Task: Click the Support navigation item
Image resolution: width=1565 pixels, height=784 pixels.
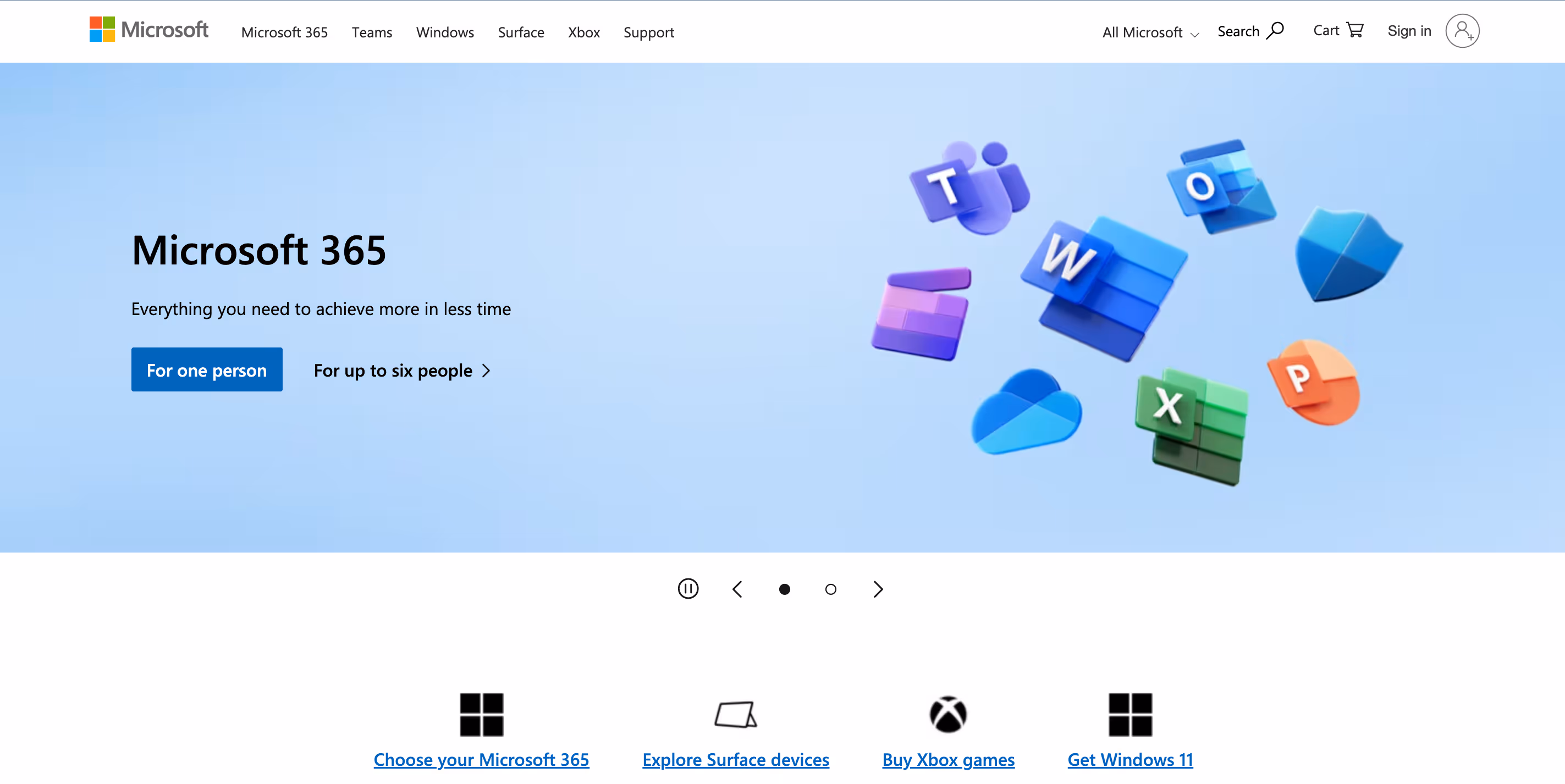Action: [x=648, y=33]
